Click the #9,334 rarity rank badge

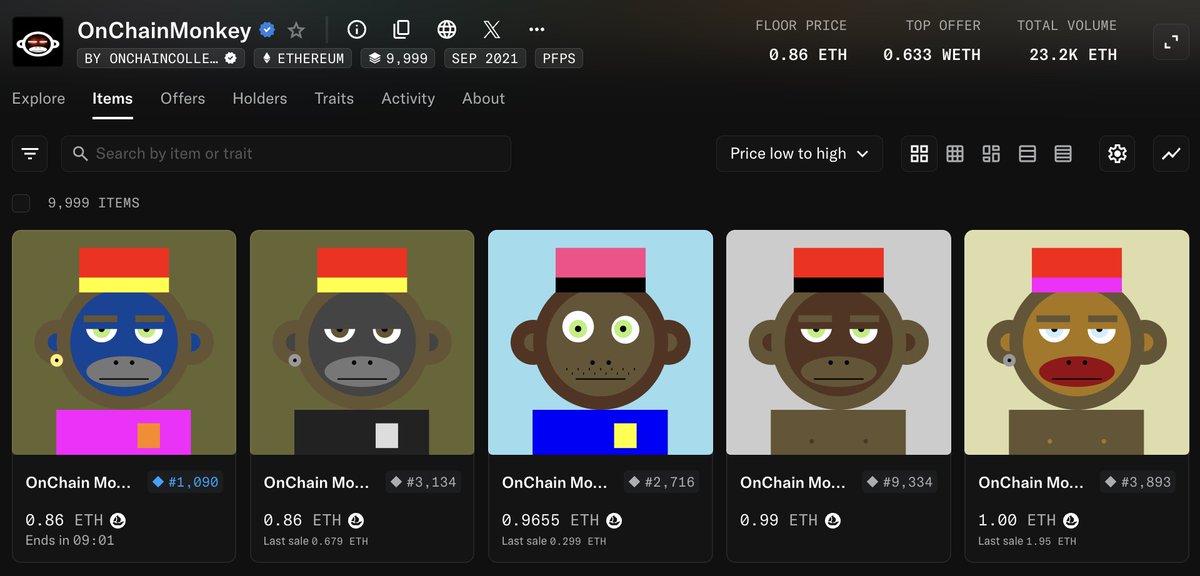[x=899, y=482]
